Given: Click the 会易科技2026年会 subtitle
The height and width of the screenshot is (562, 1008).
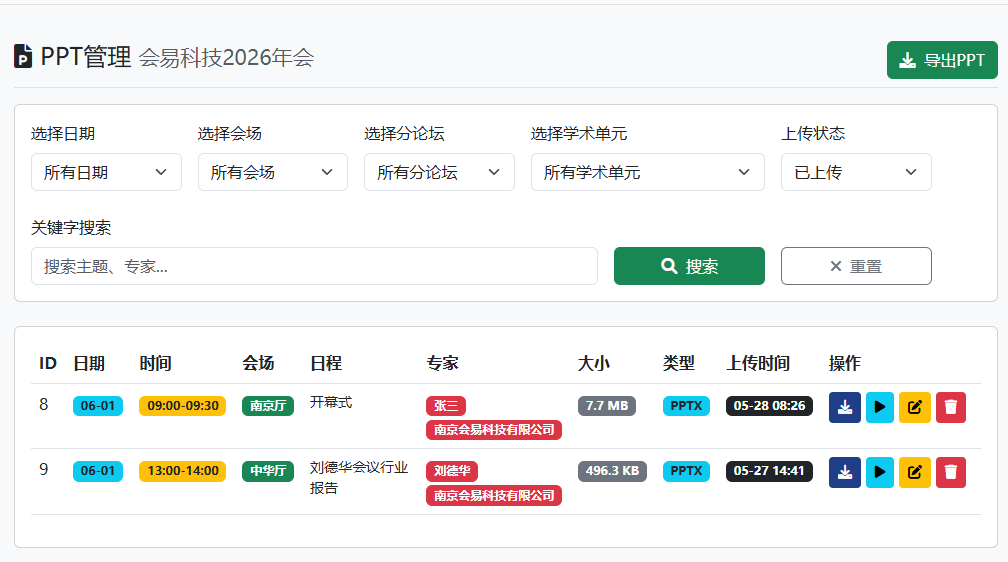Looking at the screenshot, I should tap(226, 58).
